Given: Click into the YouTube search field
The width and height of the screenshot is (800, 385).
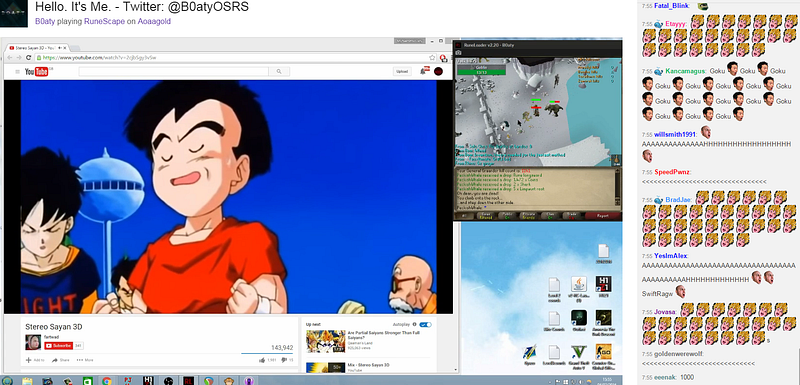Looking at the screenshot, I should coord(173,72).
